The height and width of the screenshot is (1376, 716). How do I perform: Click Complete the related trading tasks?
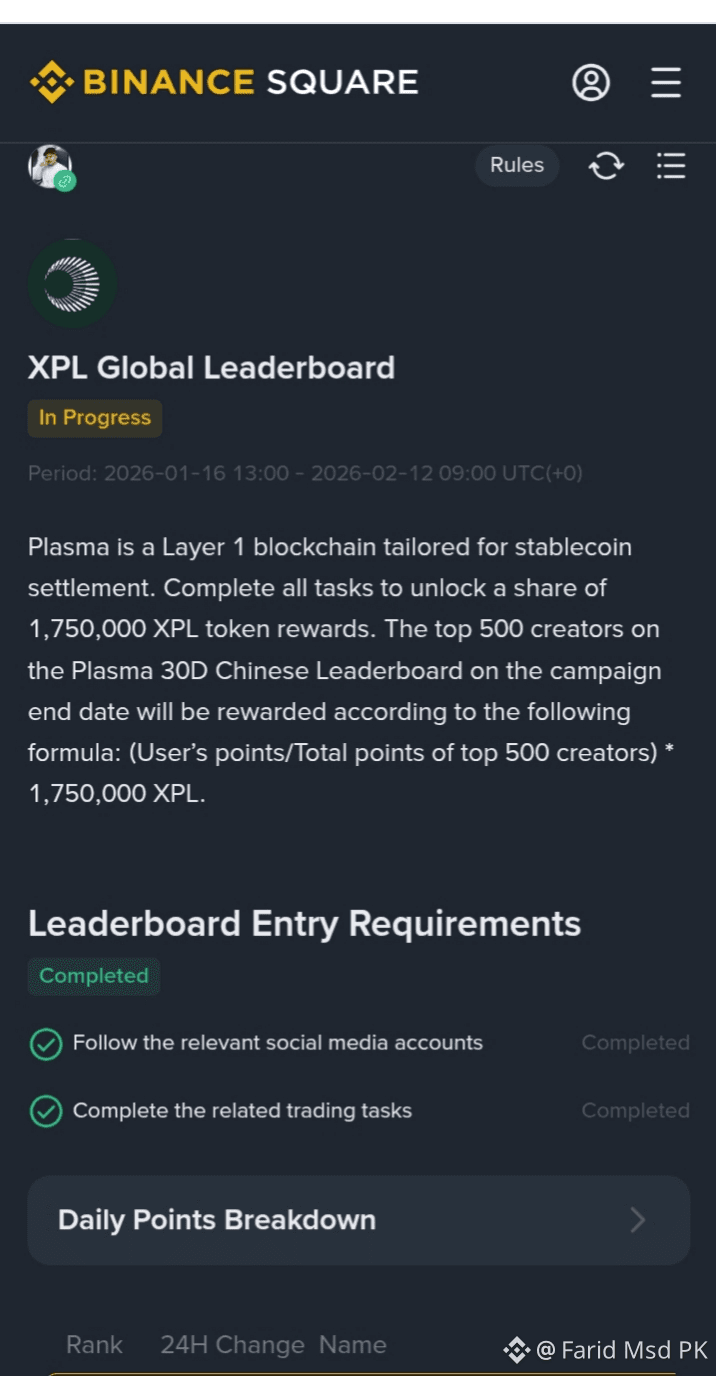click(242, 1111)
